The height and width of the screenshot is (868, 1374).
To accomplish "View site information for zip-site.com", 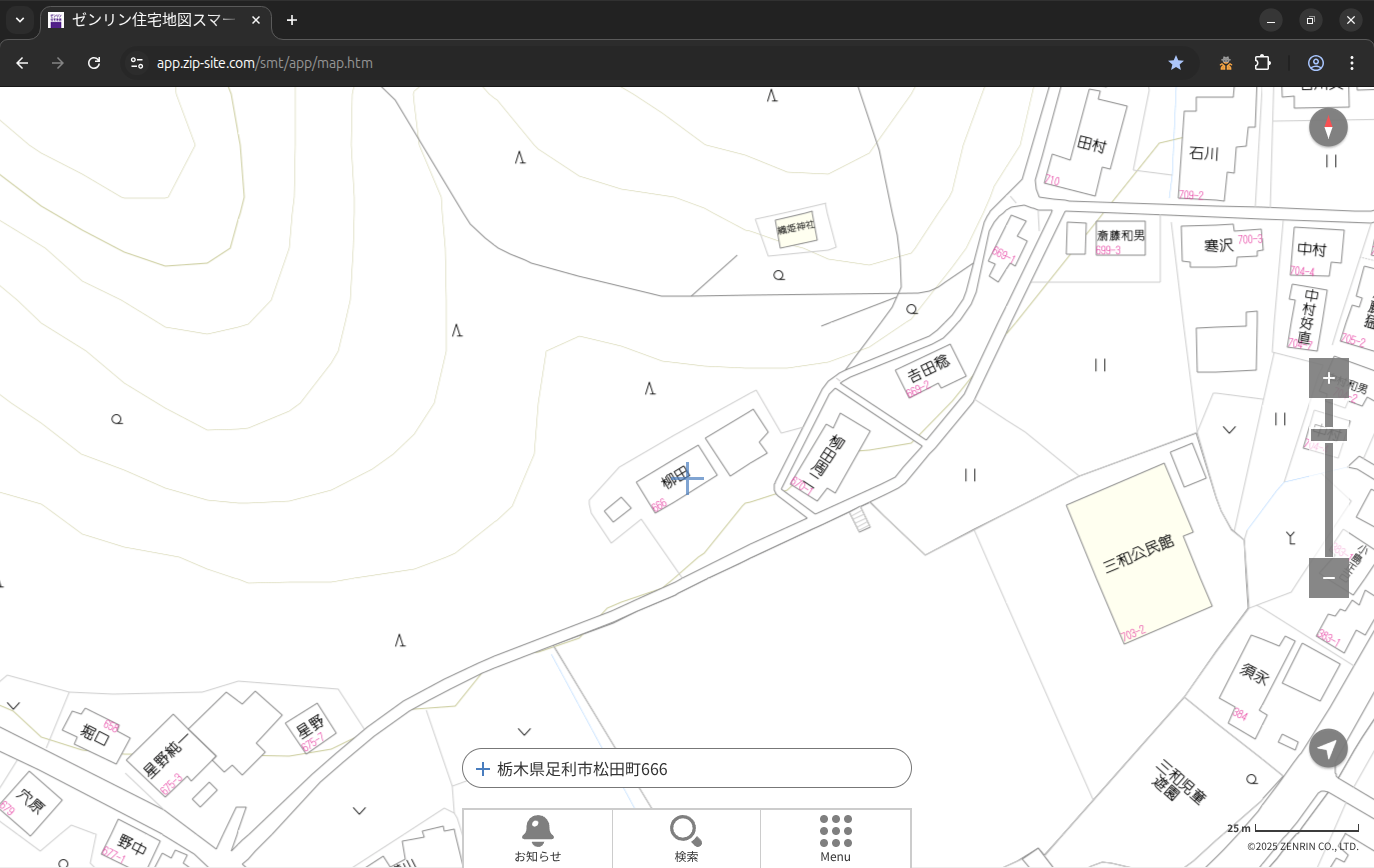I will pyautogui.click(x=137, y=63).
